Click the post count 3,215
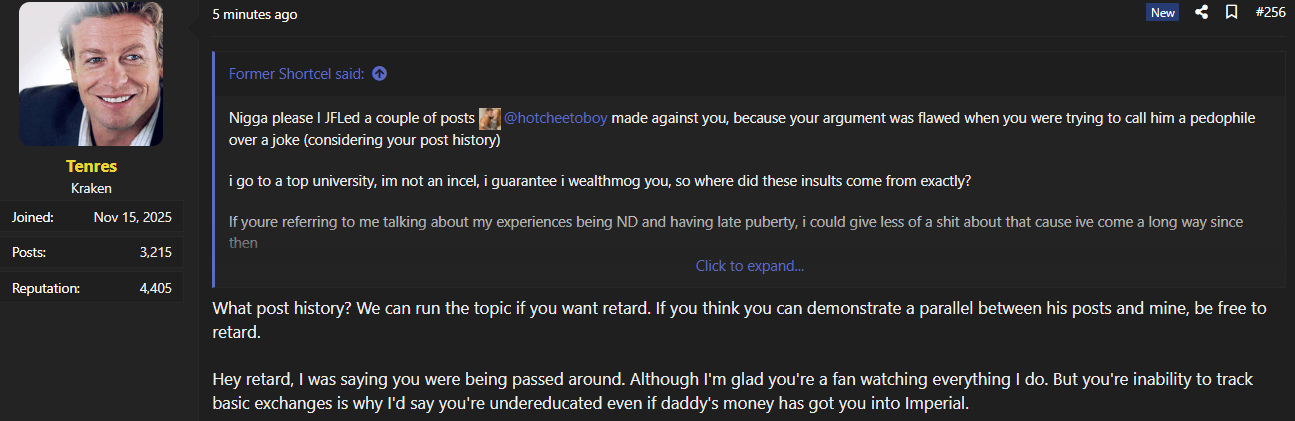 (155, 253)
